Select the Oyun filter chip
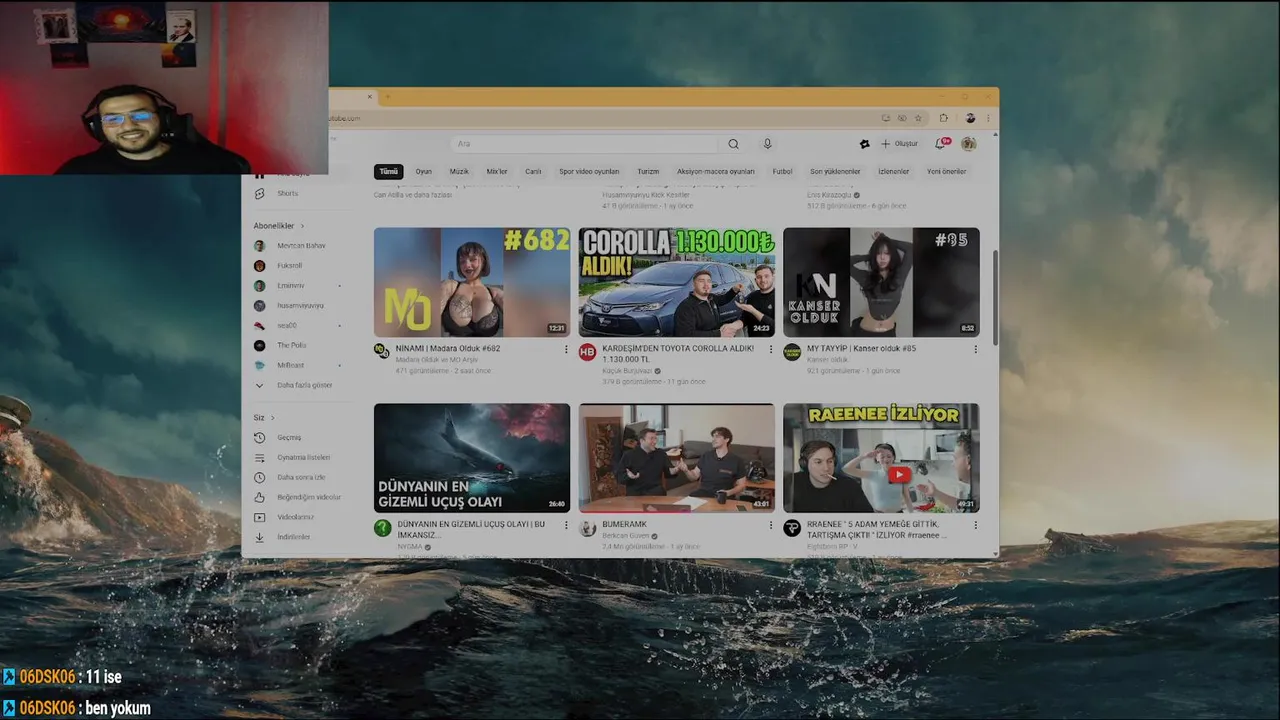This screenshot has height=720, width=1280. (x=424, y=171)
